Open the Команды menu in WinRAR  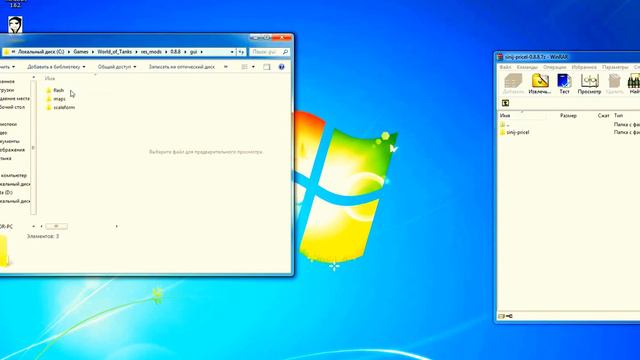coord(527,67)
